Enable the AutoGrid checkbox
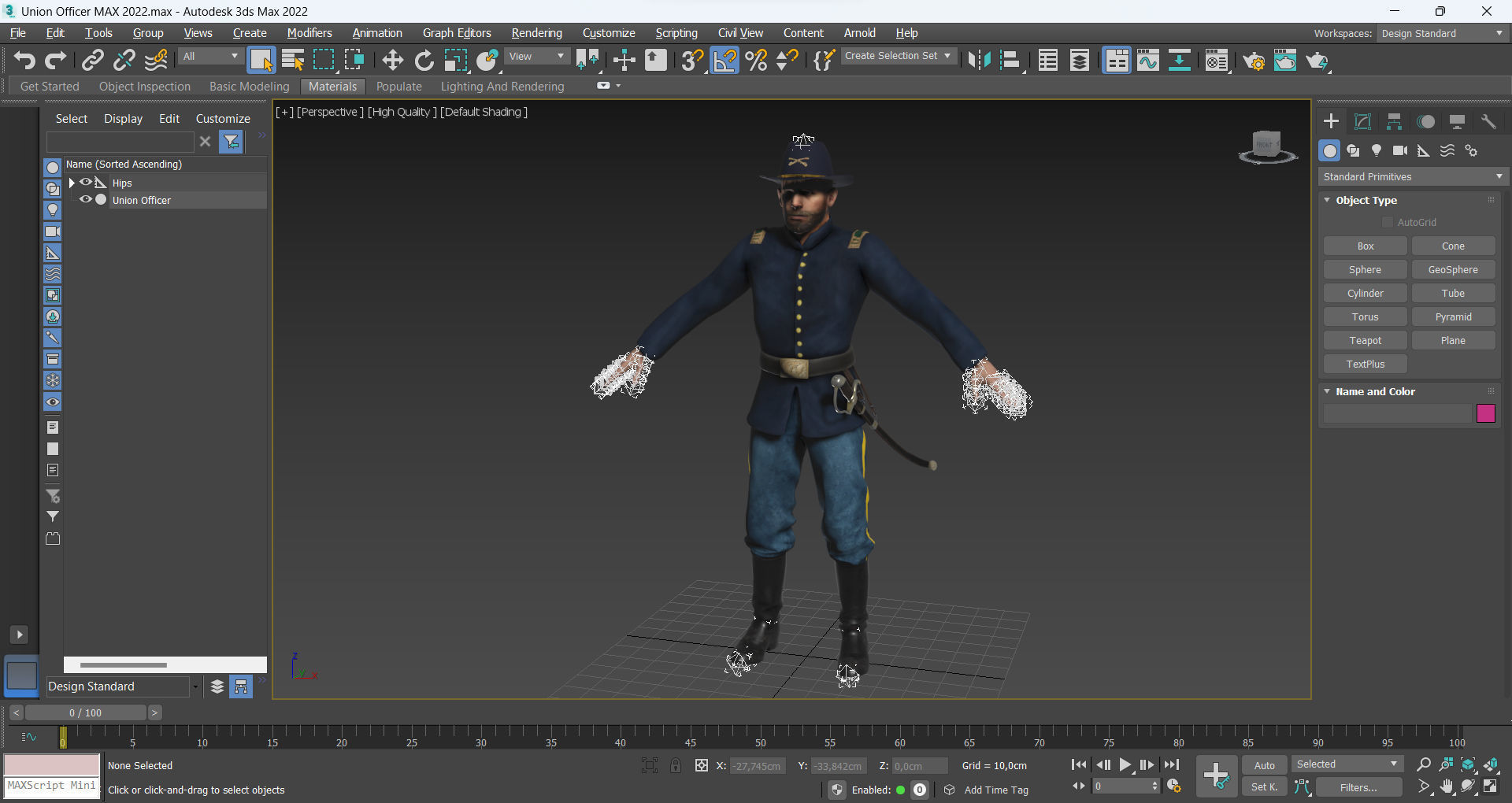The image size is (1512, 803). (x=1388, y=223)
